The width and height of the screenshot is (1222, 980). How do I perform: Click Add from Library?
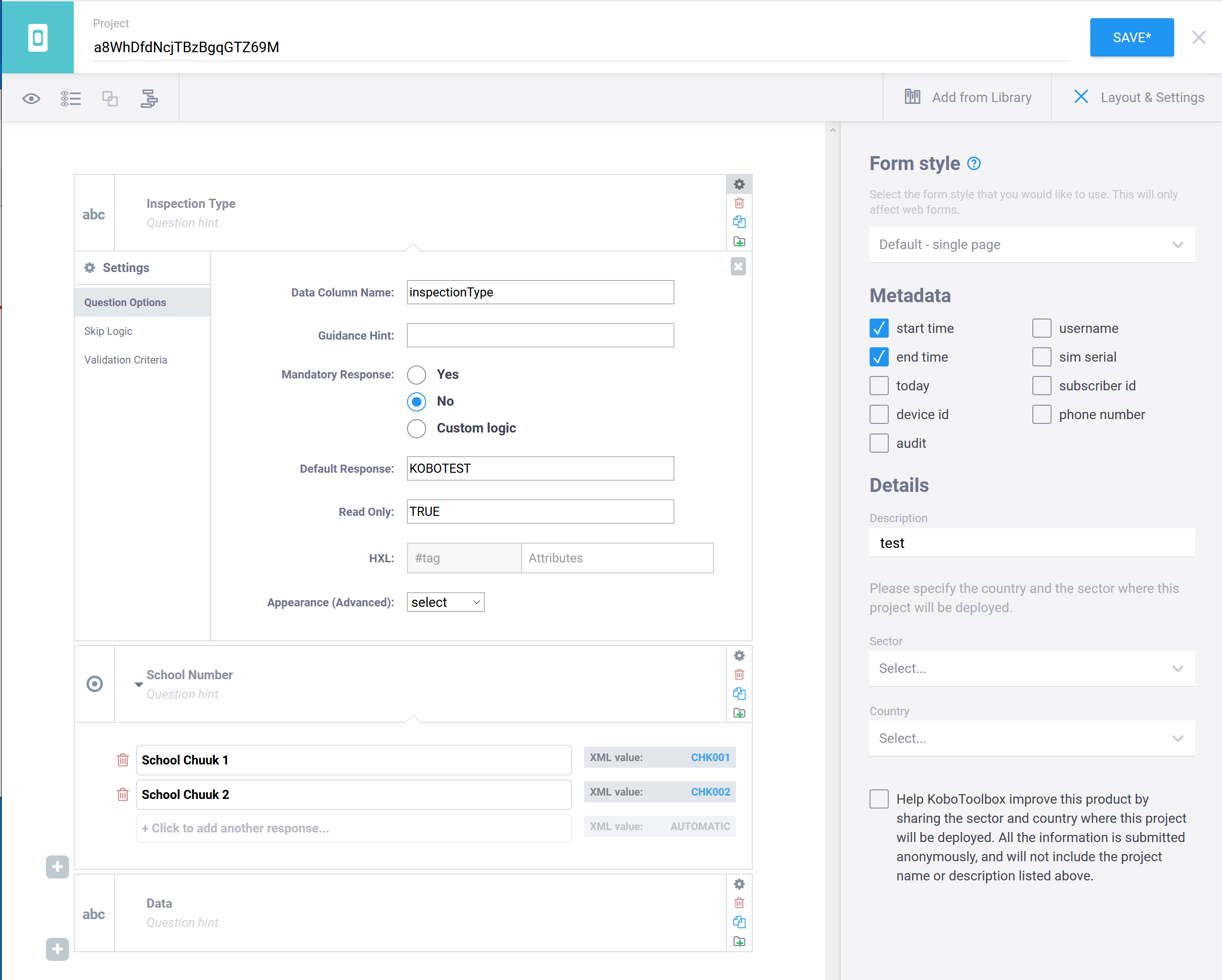(x=968, y=98)
